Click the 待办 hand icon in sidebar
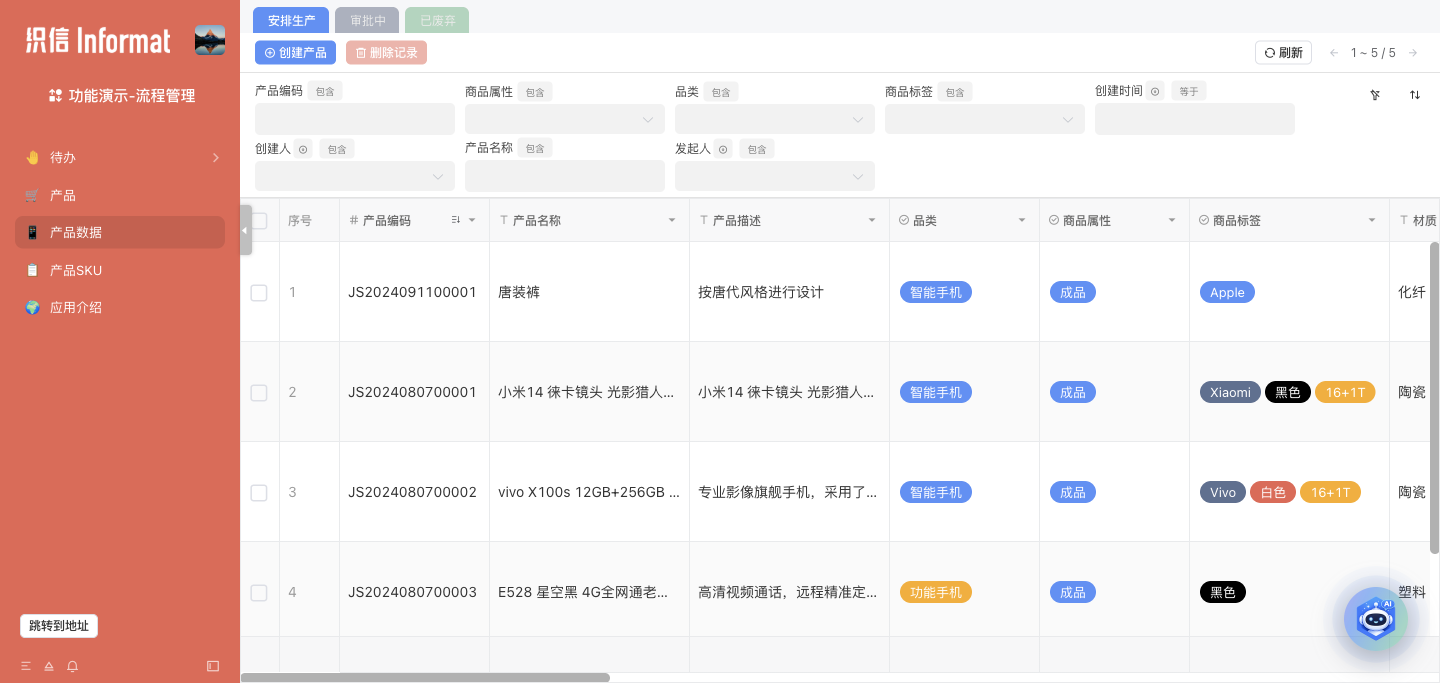Screen dimensions: 1440x683 (x=32, y=158)
